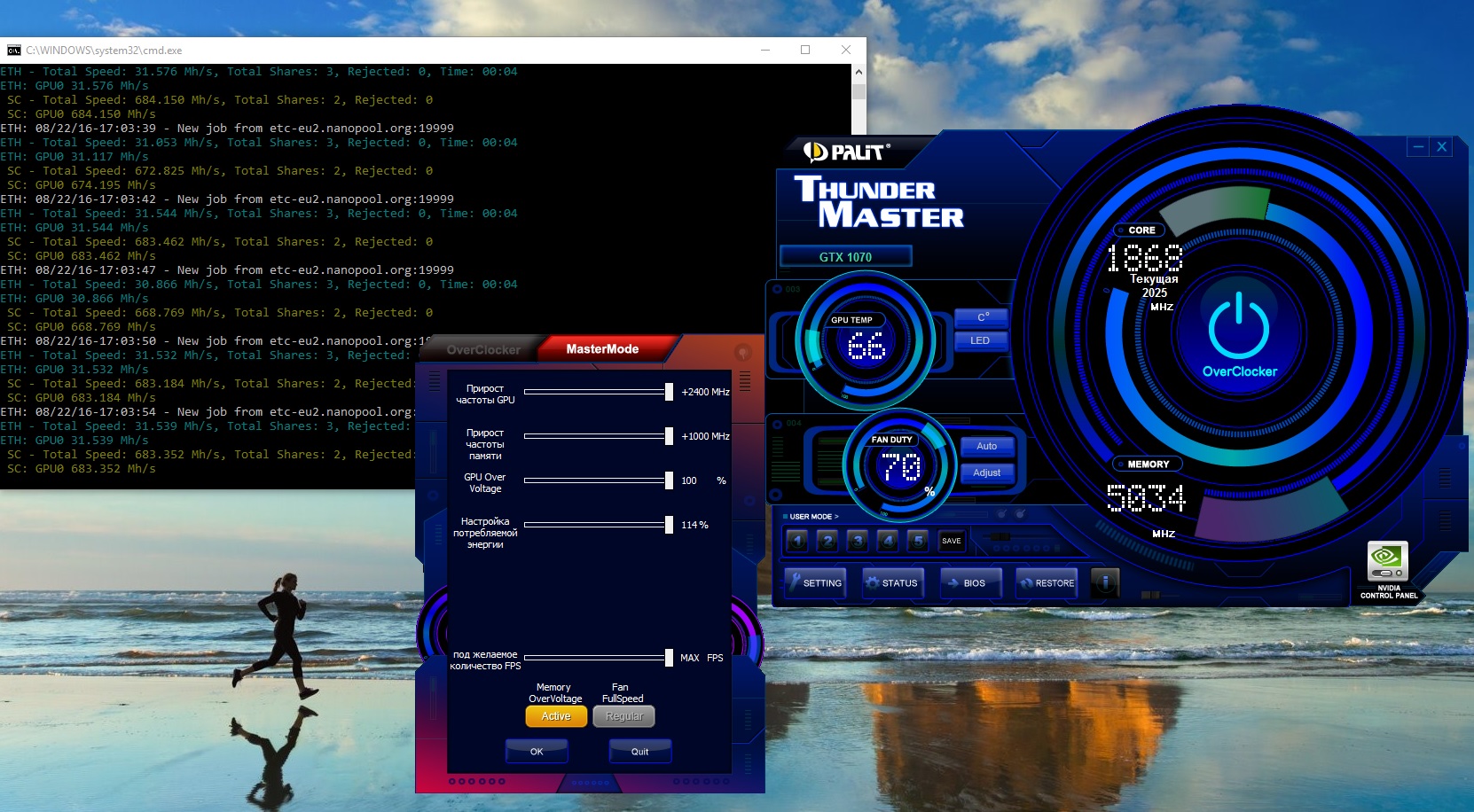1474x812 pixels.
Task: Switch to the OverClocker tab
Action: click(483, 350)
